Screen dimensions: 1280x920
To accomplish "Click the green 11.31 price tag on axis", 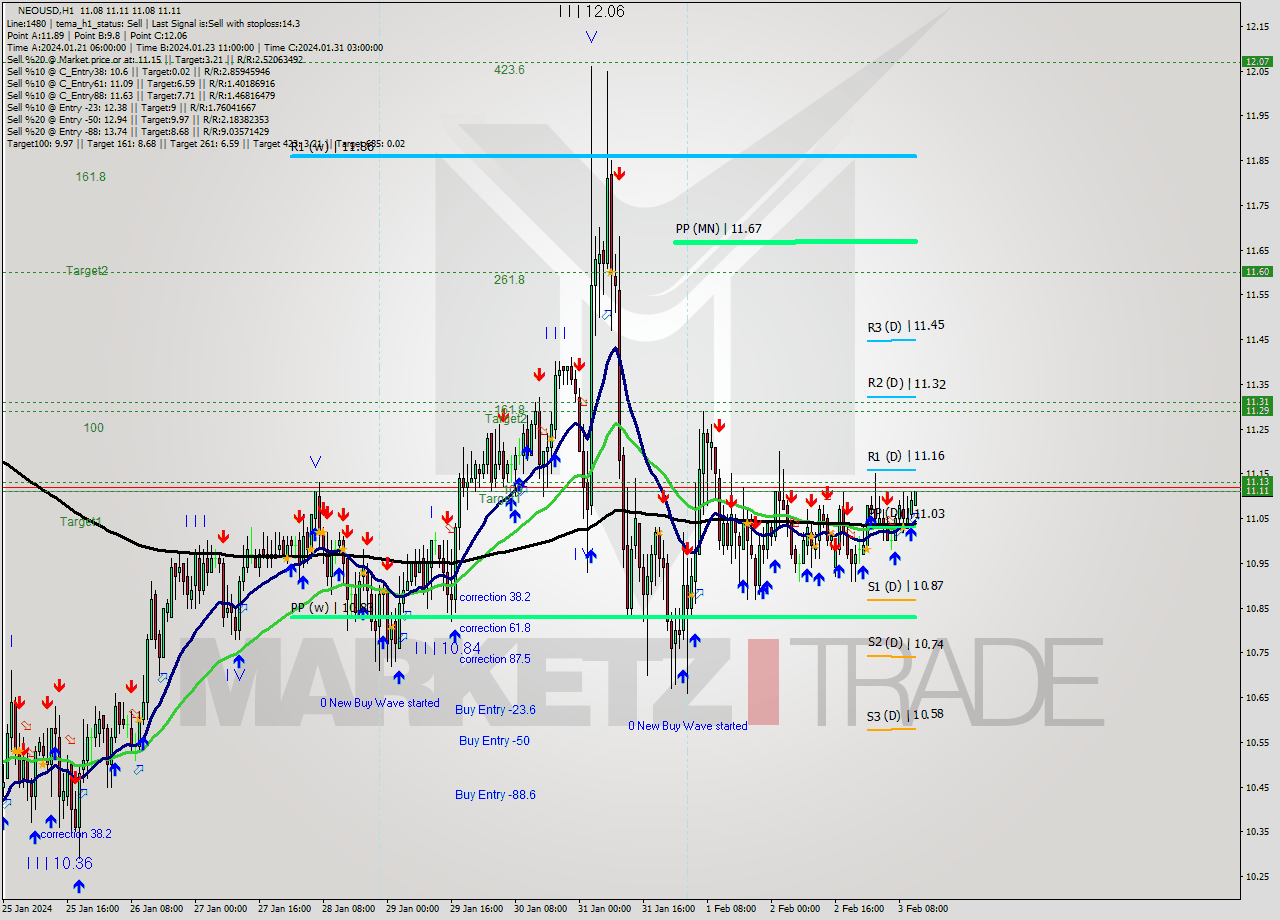I will tap(1257, 401).
